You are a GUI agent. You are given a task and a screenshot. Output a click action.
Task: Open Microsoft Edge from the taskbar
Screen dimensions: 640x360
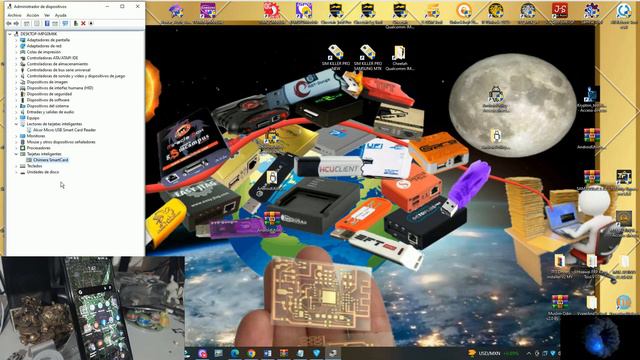click(235, 353)
